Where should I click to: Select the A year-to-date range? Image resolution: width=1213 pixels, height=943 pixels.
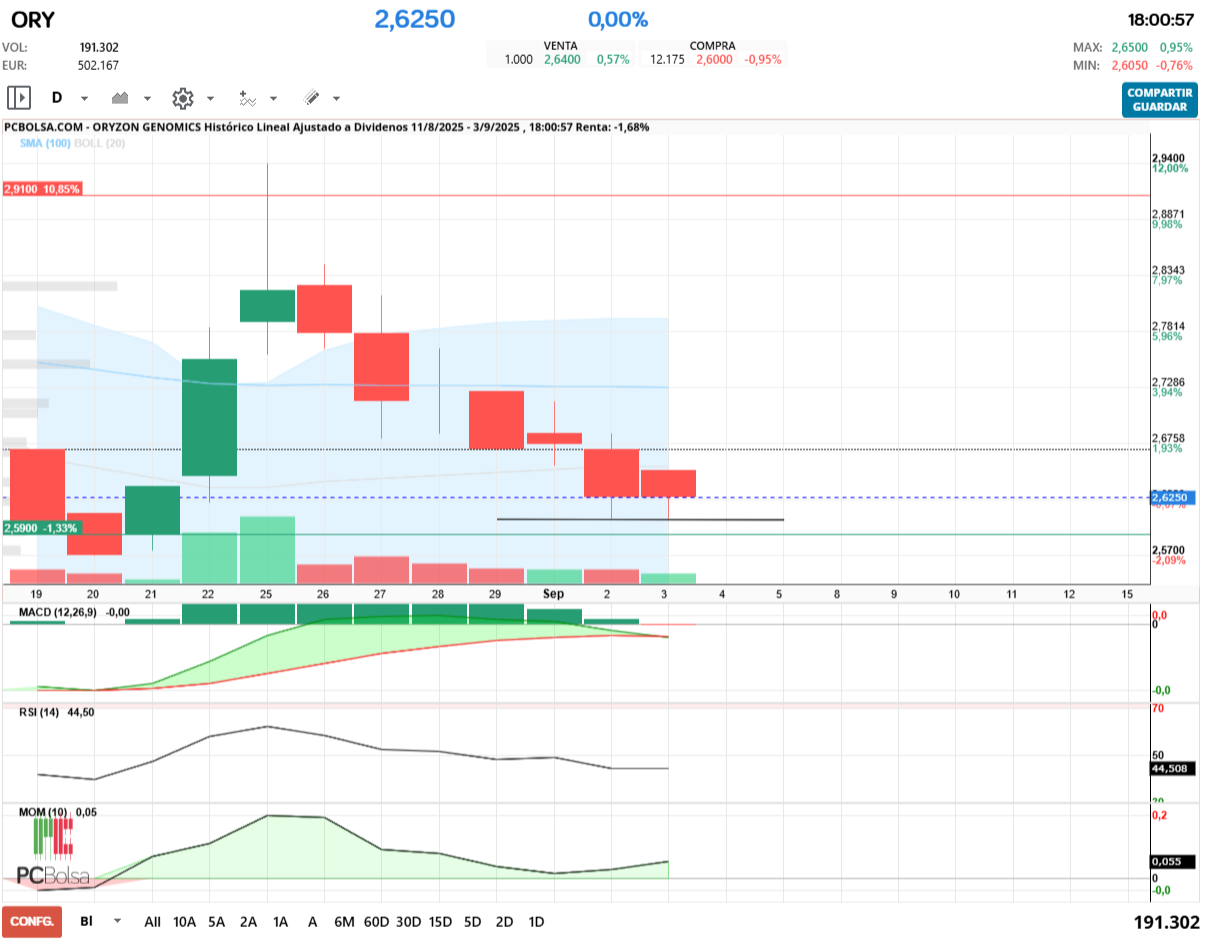(x=313, y=921)
